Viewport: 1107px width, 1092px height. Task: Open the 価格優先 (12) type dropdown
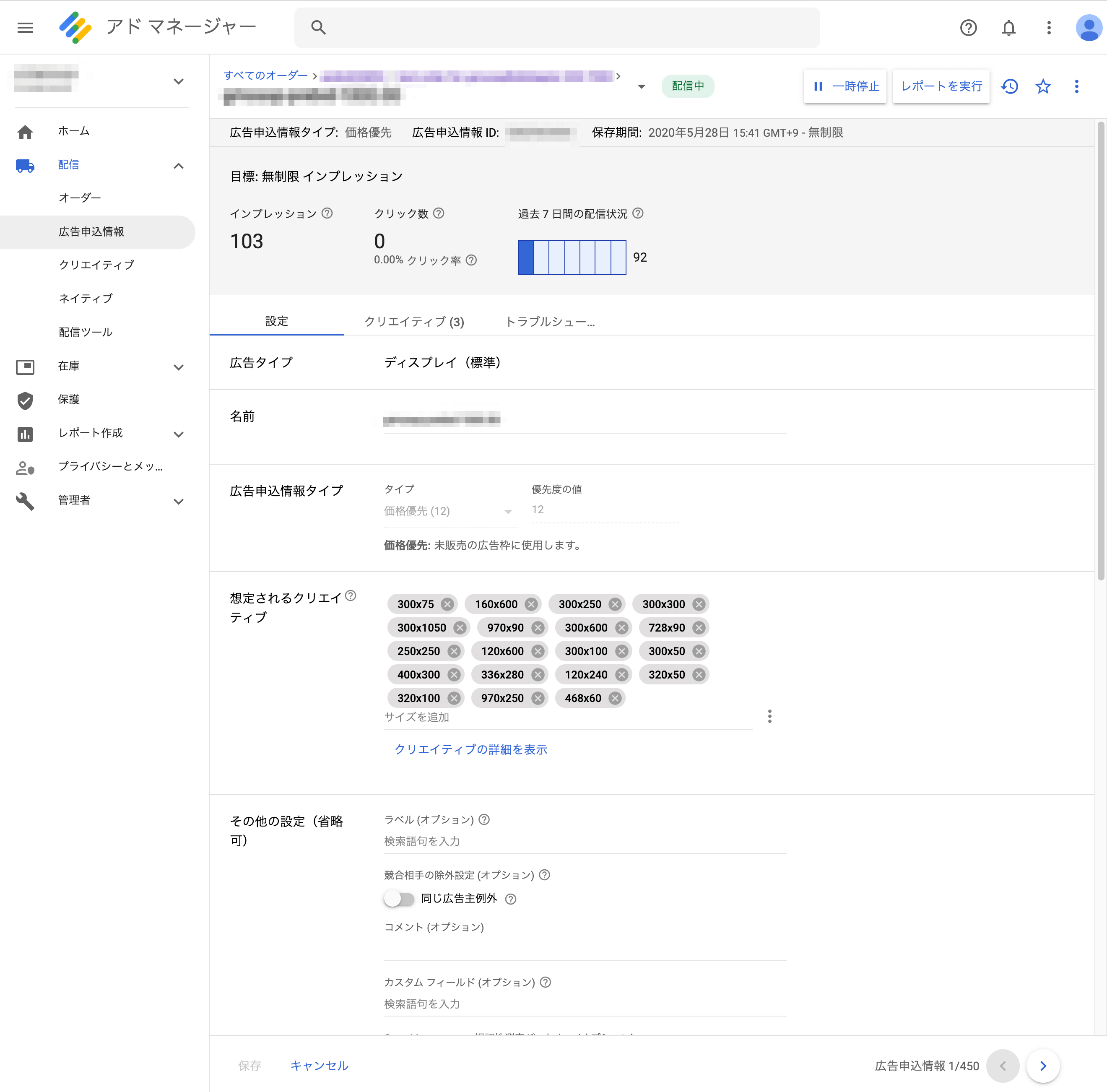point(449,511)
